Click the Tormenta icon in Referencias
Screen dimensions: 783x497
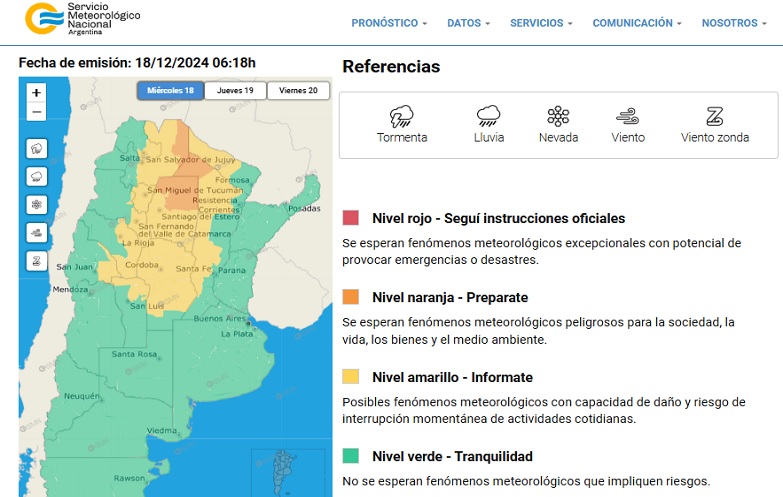click(402, 116)
